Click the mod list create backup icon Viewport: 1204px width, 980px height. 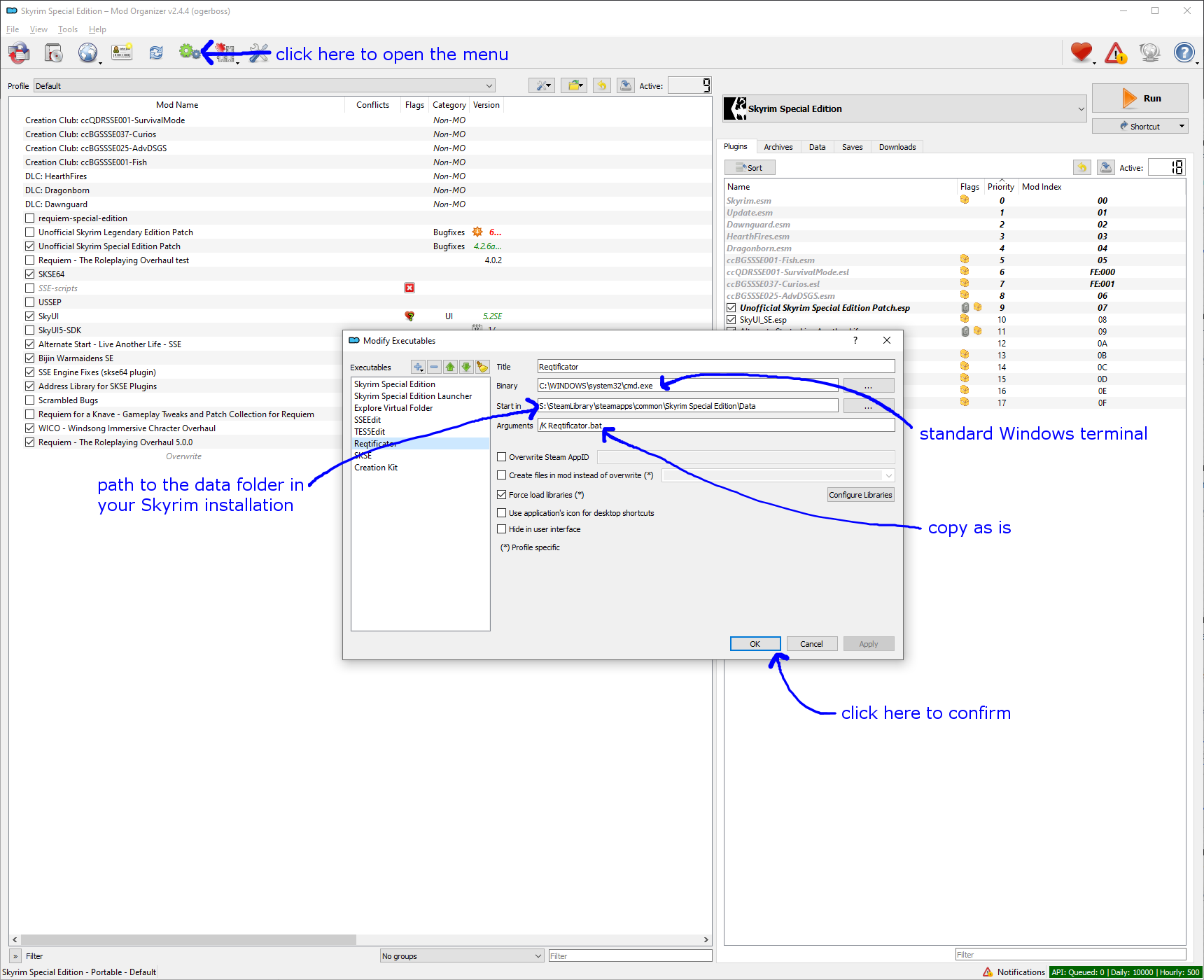pyautogui.click(x=626, y=85)
